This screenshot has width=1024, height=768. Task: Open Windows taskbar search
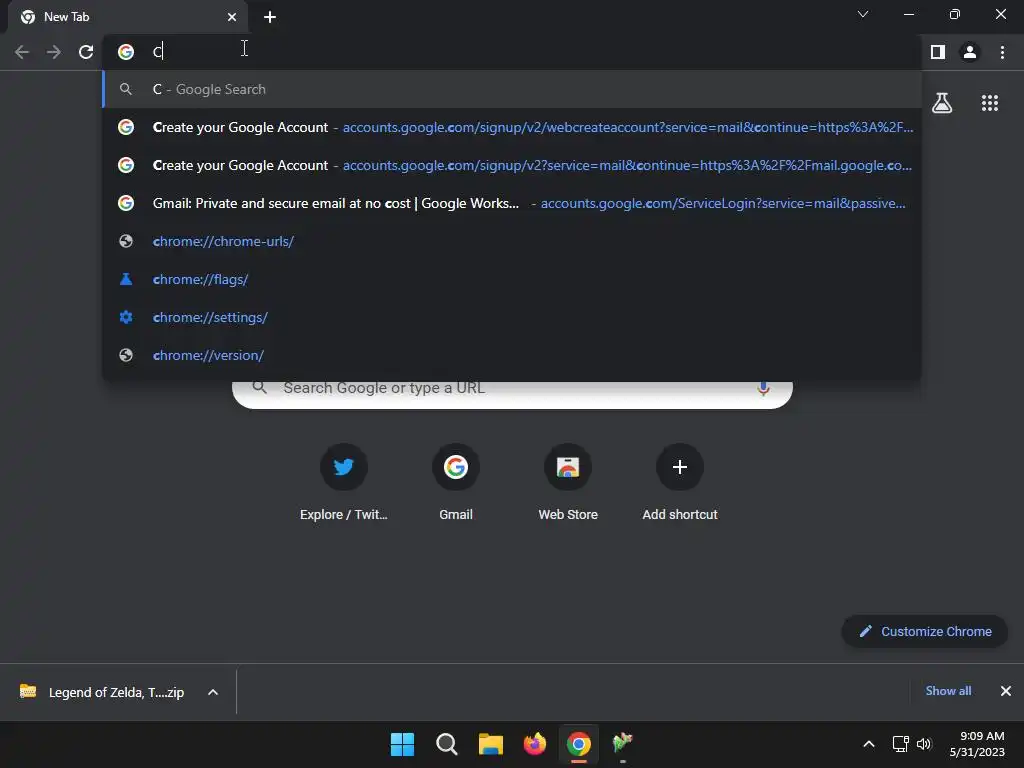447,744
